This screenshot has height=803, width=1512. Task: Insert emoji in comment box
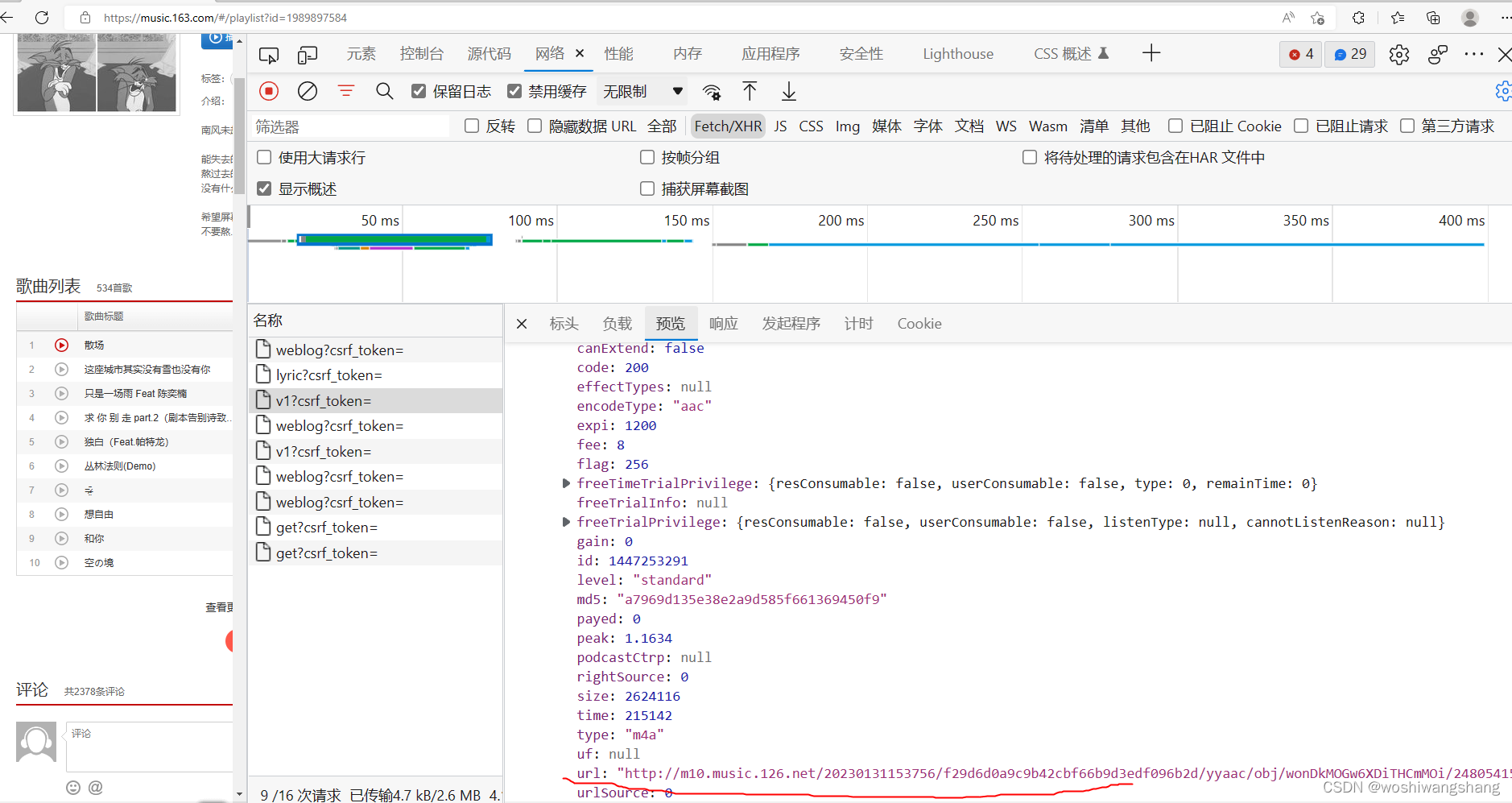[x=73, y=788]
